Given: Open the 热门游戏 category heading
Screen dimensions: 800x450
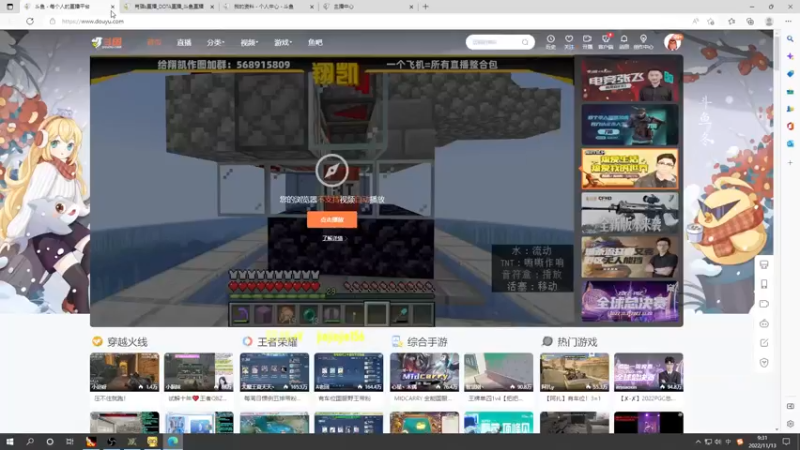Looking at the screenshot, I should pyautogui.click(x=577, y=342).
